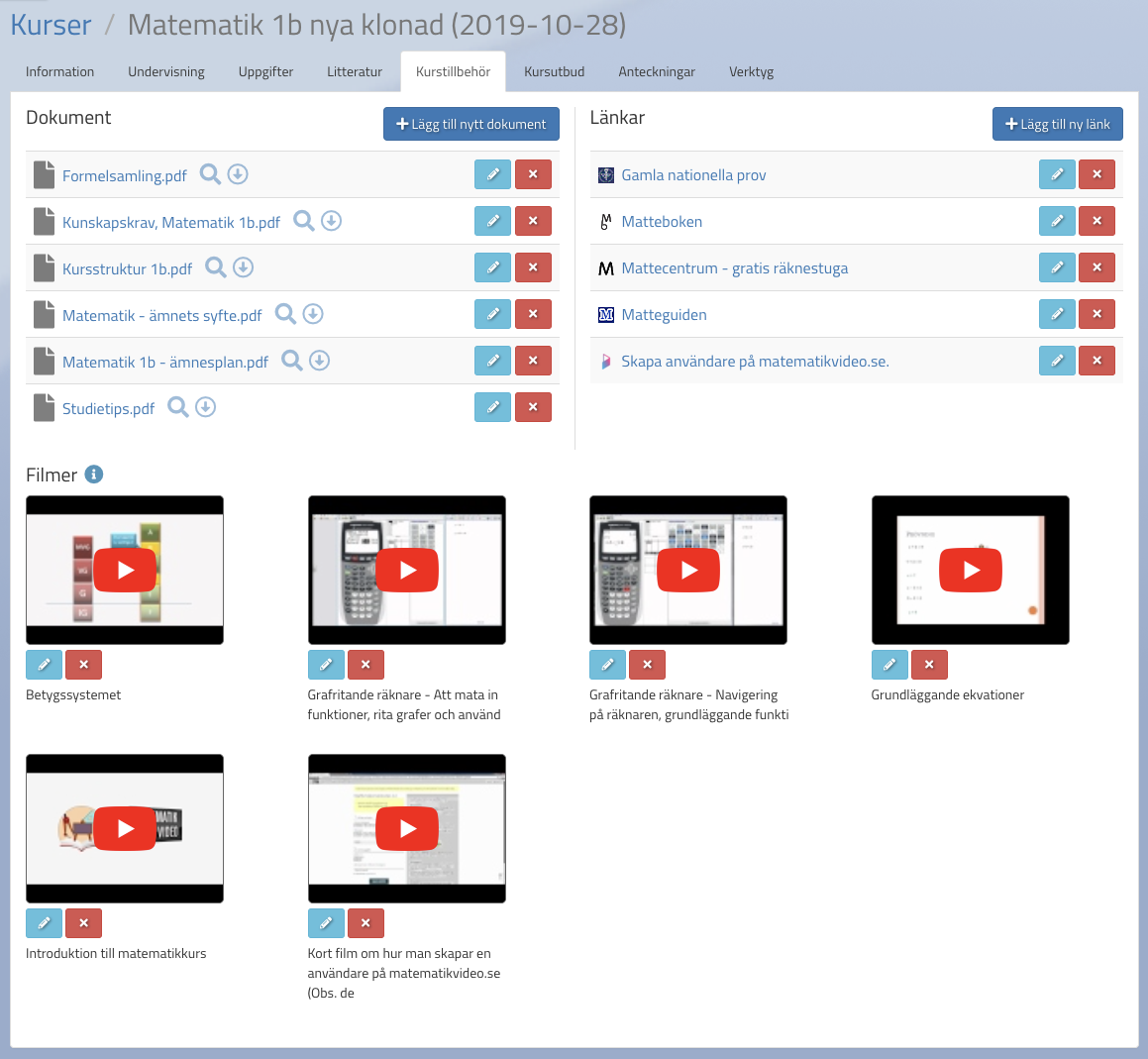Image resolution: width=1148 pixels, height=1059 pixels.
Task: Click the Lägg till ny länk button
Action: coord(1057,124)
